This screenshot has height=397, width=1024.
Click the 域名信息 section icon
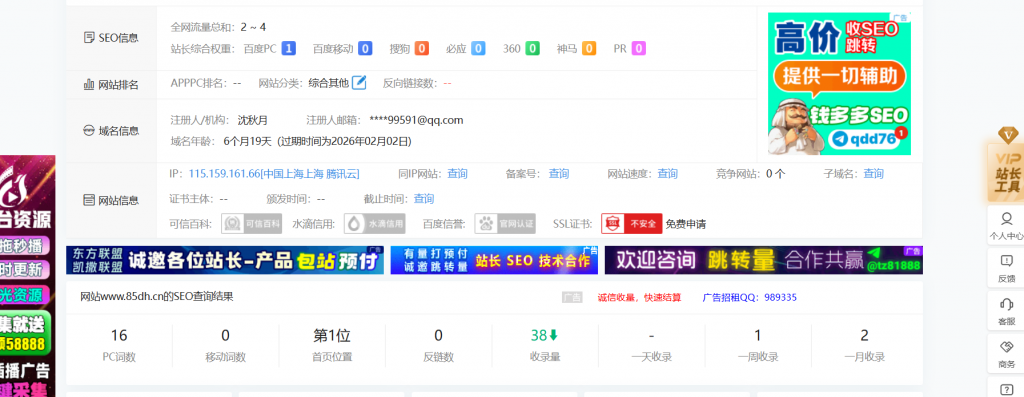[x=89, y=131]
